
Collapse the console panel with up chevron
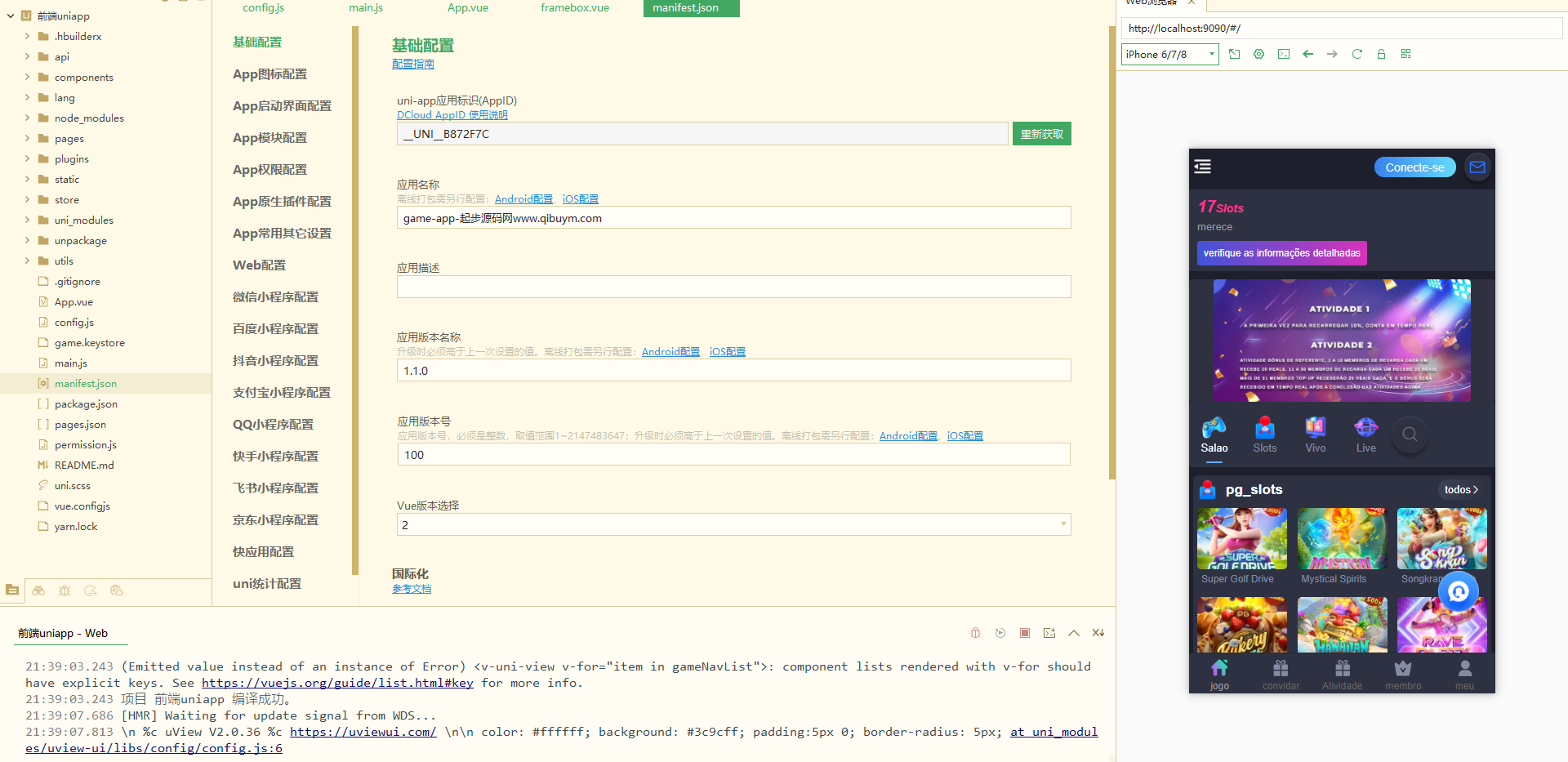pos(1074,633)
